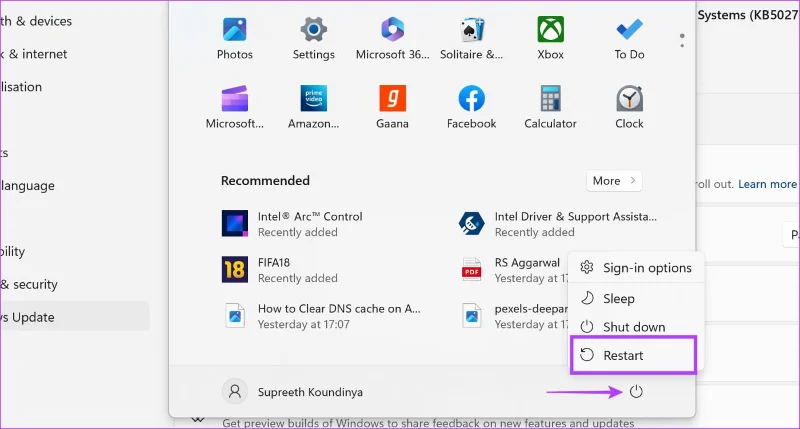Open Solitaire & Casual Games

471,39
